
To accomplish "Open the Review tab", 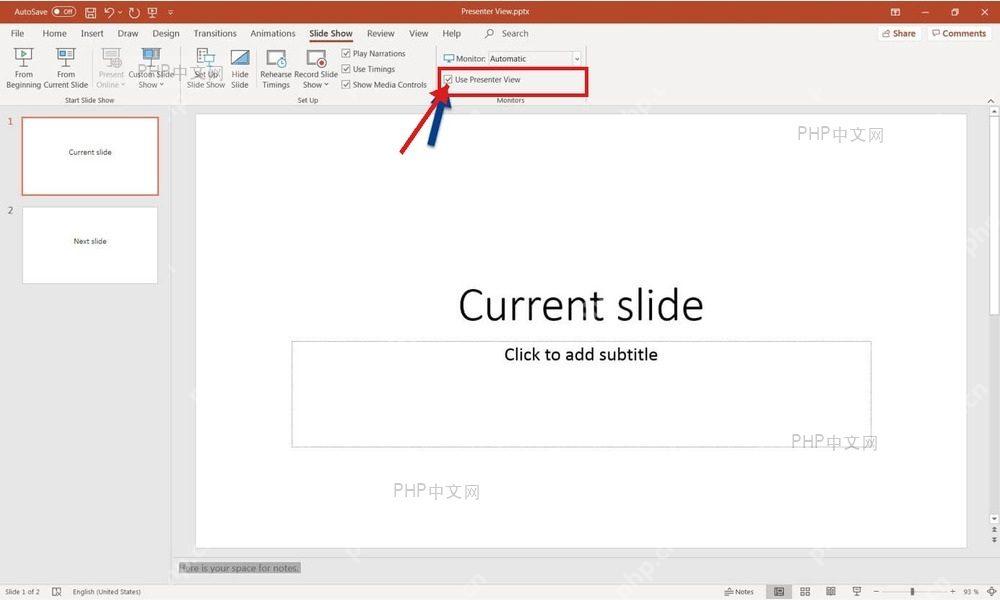I will click(x=381, y=33).
